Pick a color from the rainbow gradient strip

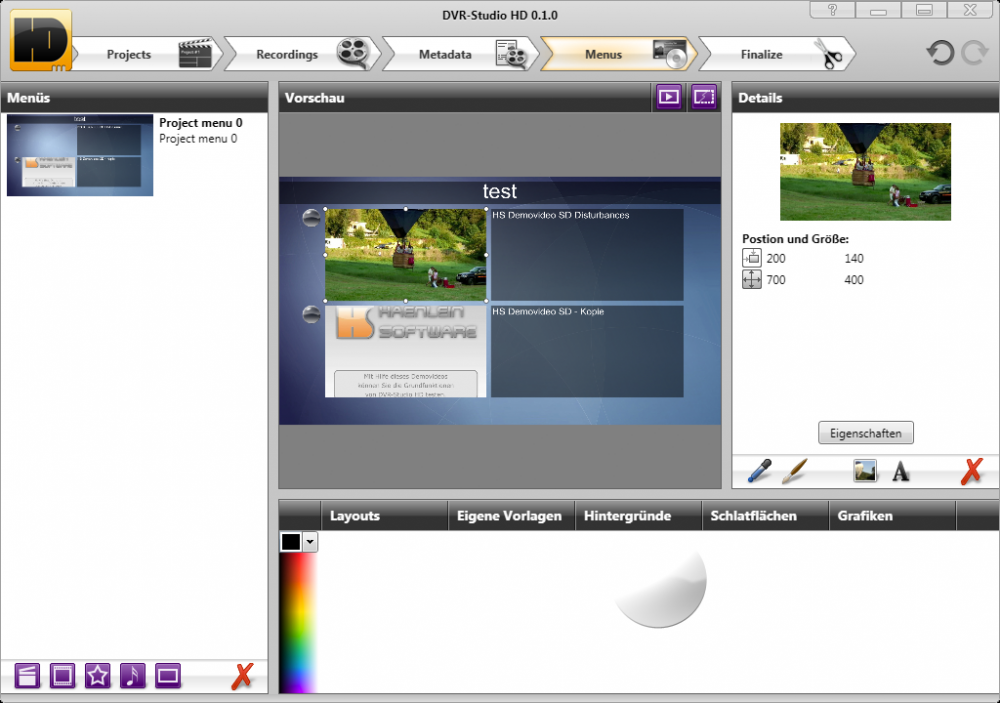(297, 620)
